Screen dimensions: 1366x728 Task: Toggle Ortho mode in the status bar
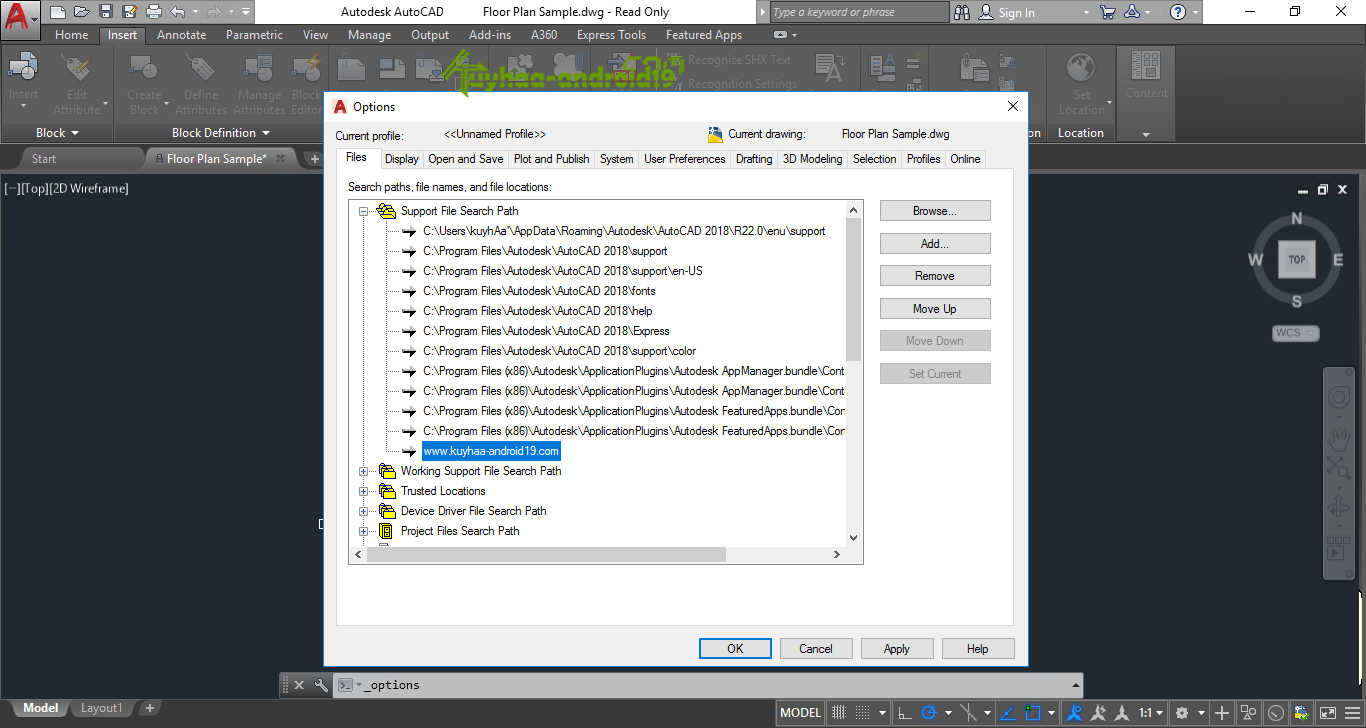coord(905,713)
